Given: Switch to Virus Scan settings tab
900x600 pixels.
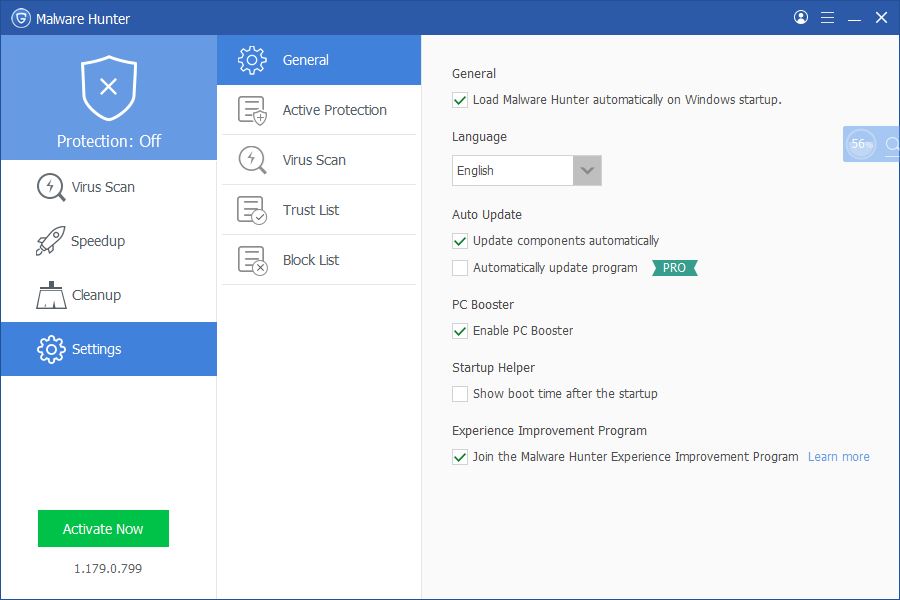Looking at the screenshot, I should pos(319,160).
